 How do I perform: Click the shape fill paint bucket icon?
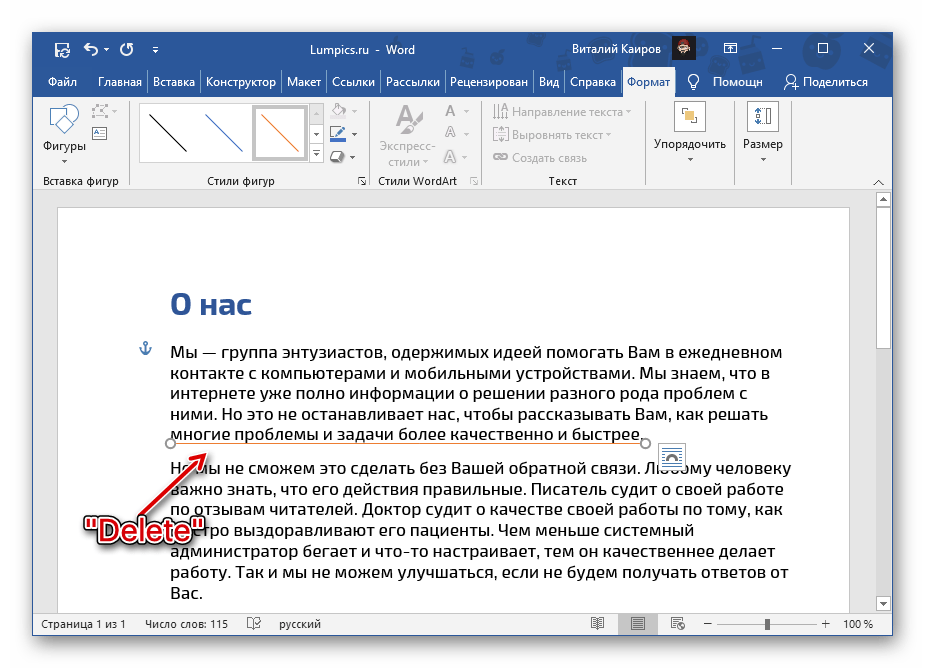coord(338,111)
